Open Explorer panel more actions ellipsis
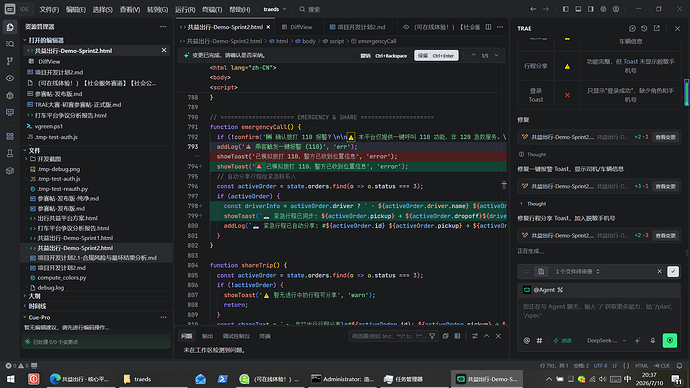The image size is (690, 388). (x=163, y=26)
